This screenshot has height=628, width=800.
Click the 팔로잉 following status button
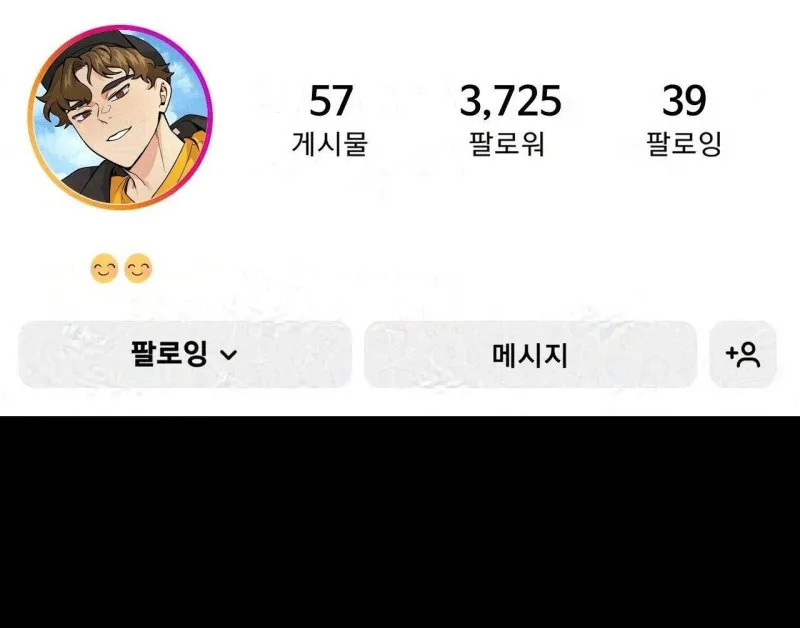tap(185, 355)
